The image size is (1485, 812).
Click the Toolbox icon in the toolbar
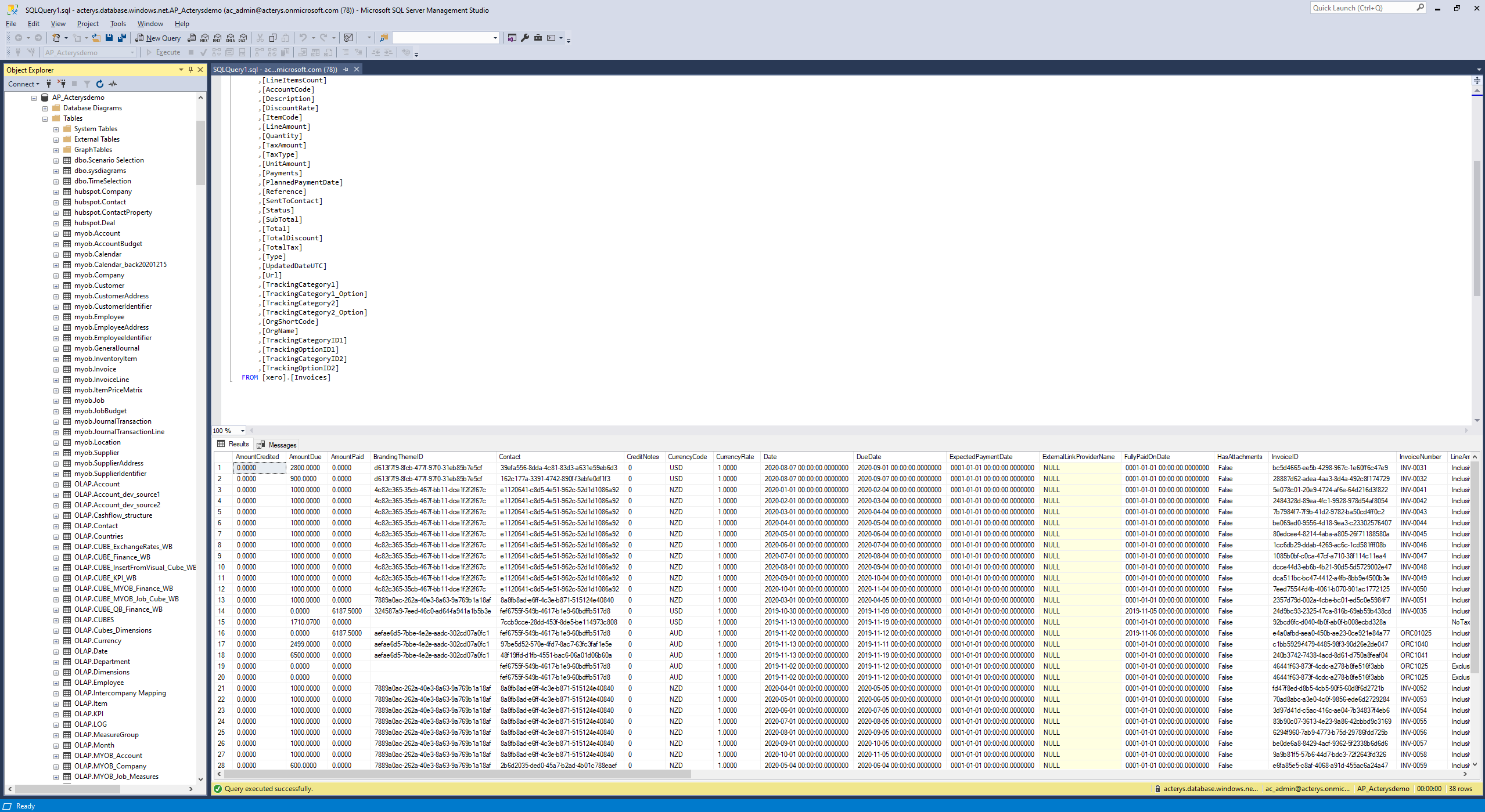538,38
